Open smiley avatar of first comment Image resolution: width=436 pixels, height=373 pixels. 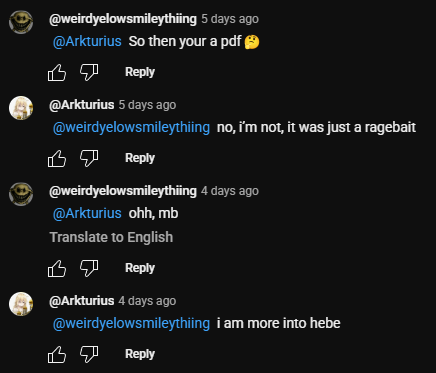21,22
